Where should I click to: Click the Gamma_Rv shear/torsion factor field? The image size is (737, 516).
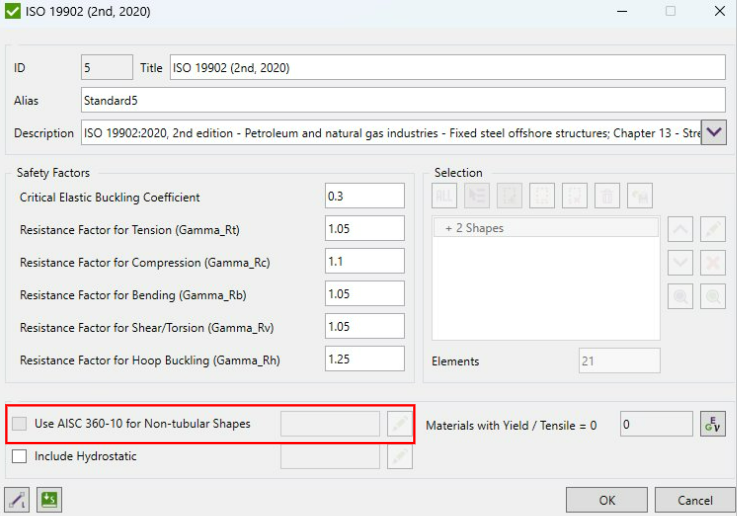point(364,326)
